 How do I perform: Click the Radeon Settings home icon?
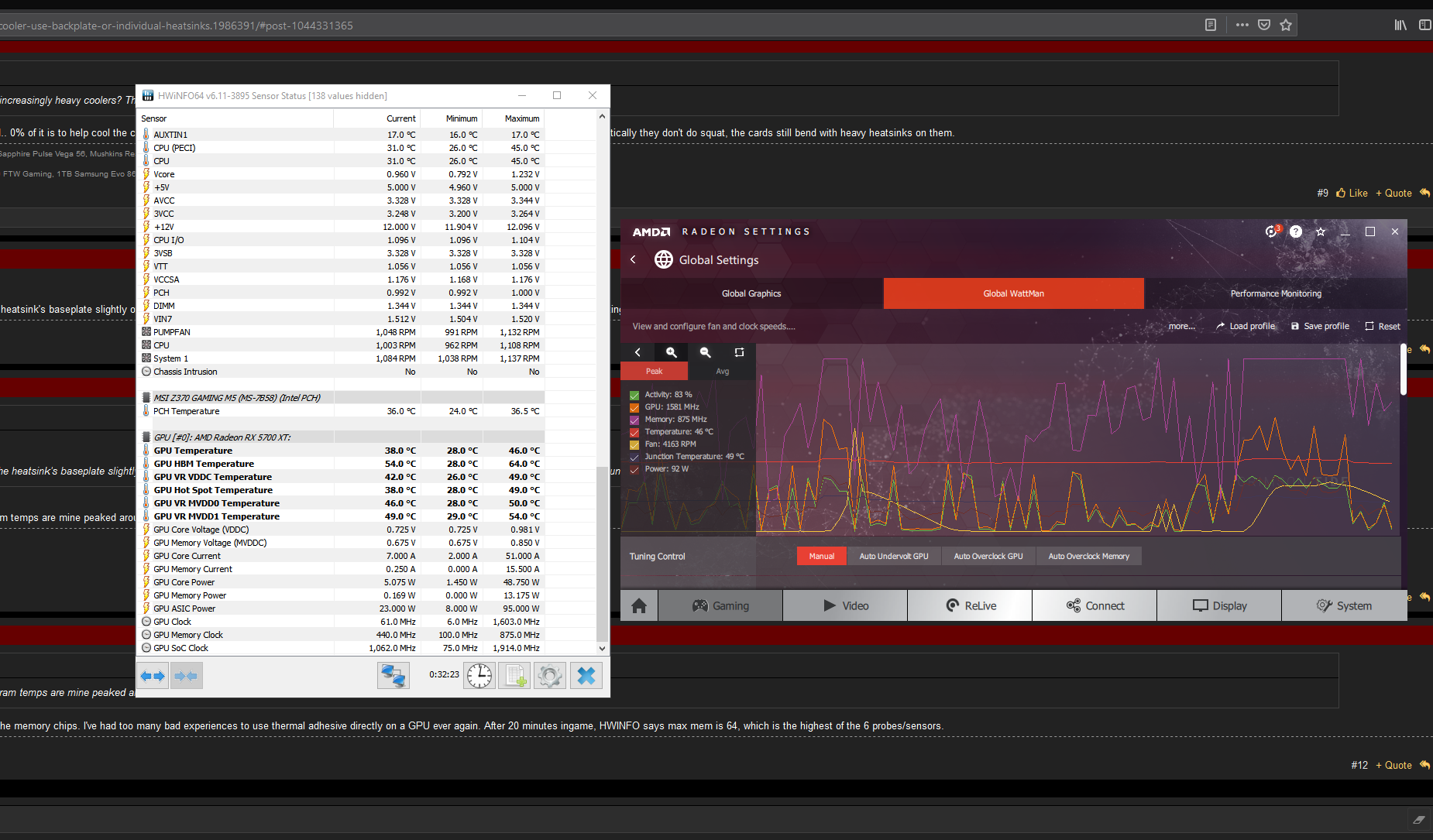[x=639, y=605]
